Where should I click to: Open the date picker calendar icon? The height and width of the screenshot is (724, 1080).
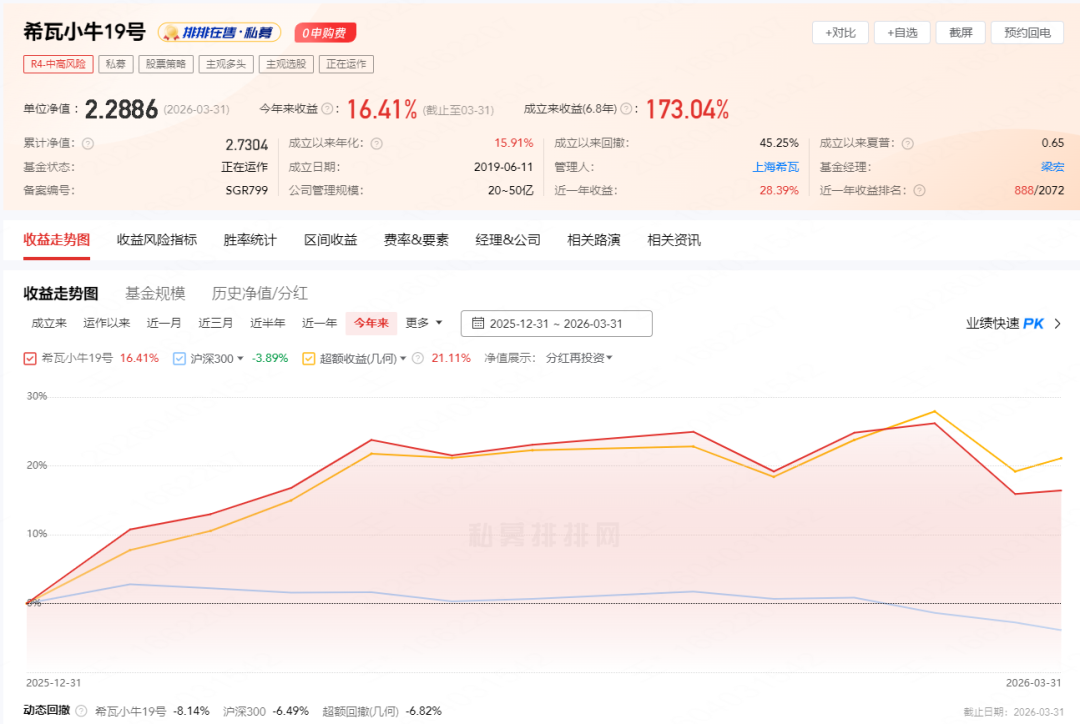pos(477,323)
